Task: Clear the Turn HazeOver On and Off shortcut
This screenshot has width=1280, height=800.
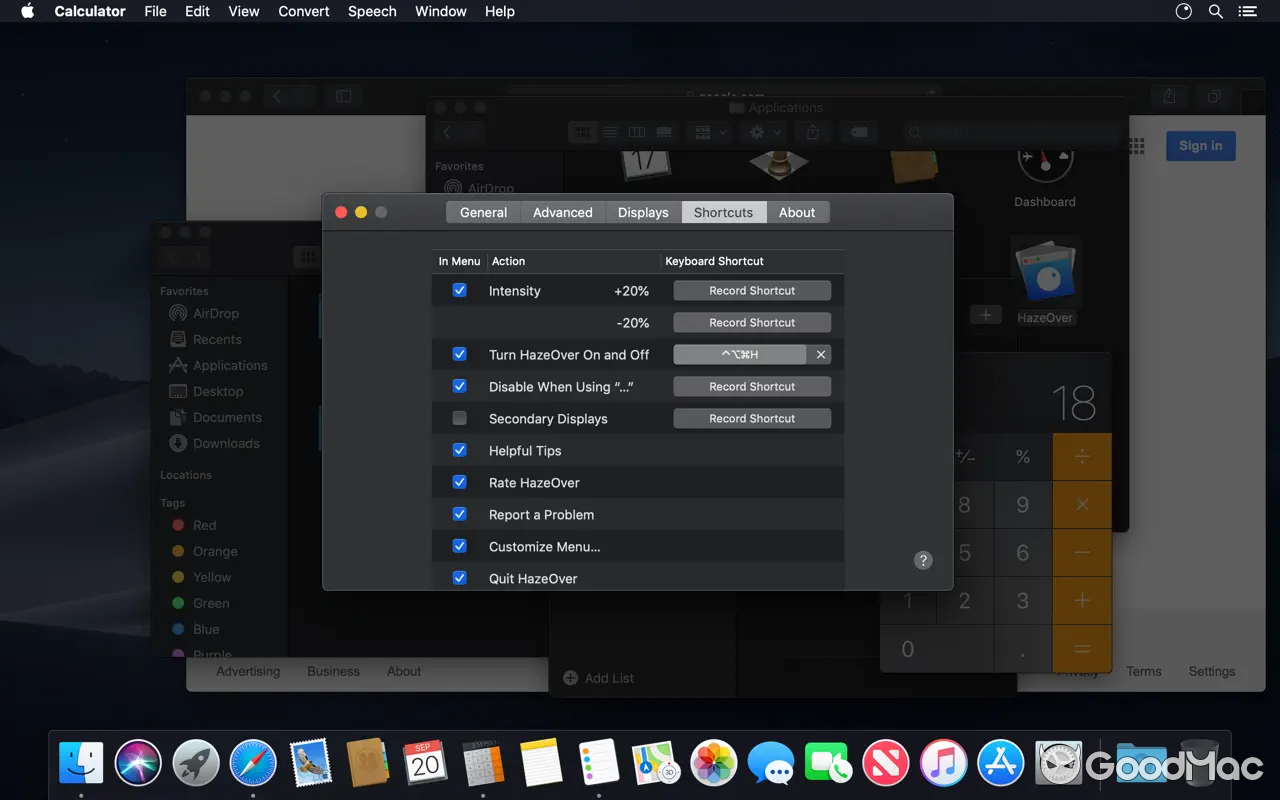Action: pyautogui.click(x=820, y=354)
